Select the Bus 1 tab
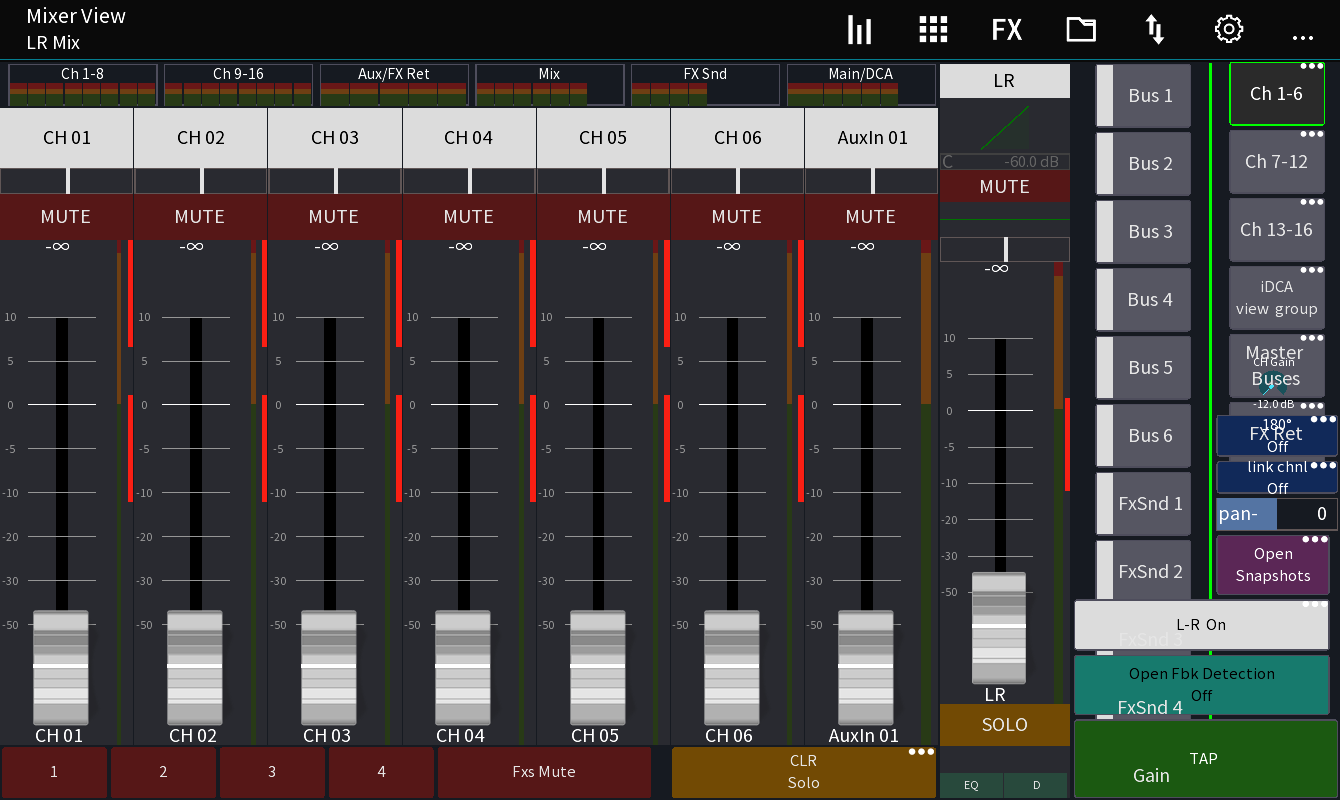 pyautogui.click(x=1143, y=95)
